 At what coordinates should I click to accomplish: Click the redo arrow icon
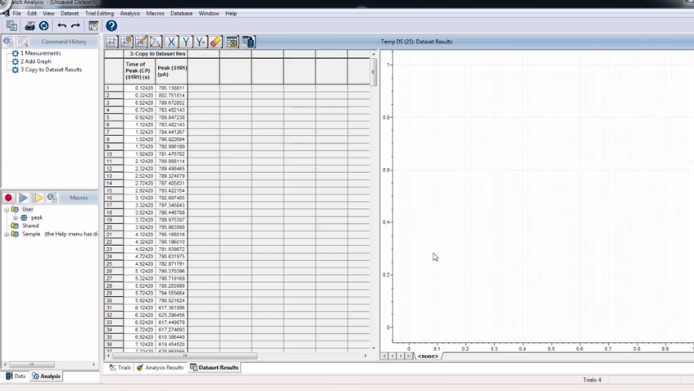75,26
